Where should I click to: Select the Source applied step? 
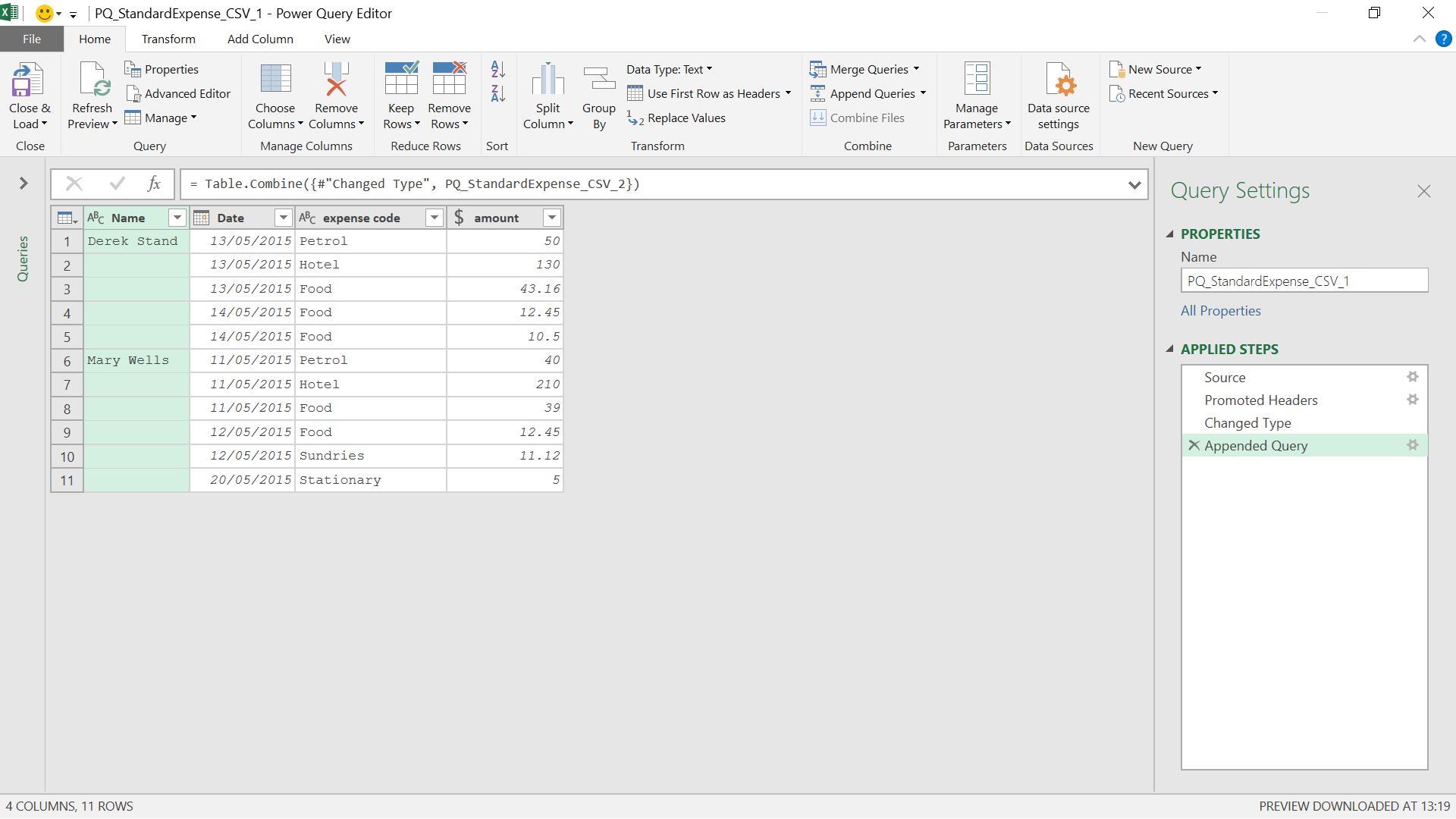point(1304,377)
